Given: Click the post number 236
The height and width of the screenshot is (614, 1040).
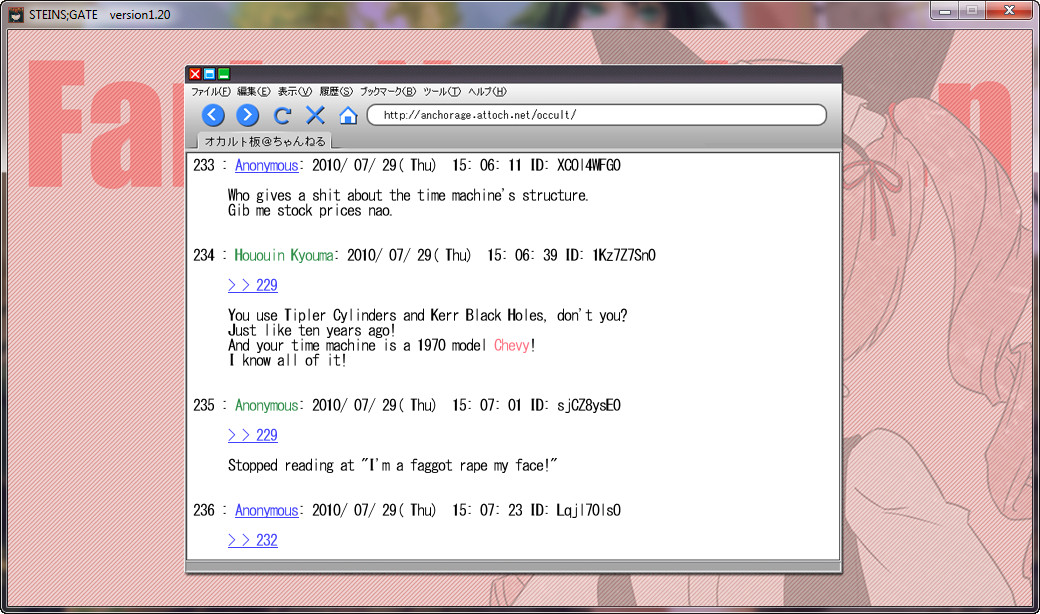Looking at the screenshot, I should (204, 511).
